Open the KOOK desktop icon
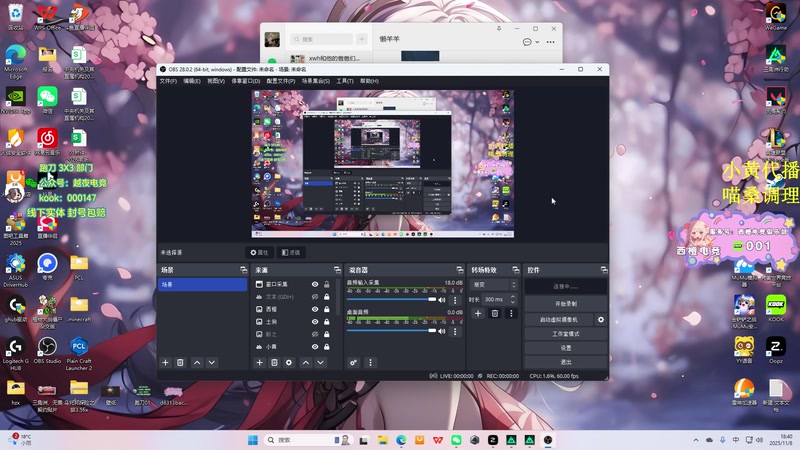The width and height of the screenshot is (800, 450). click(x=776, y=309)
